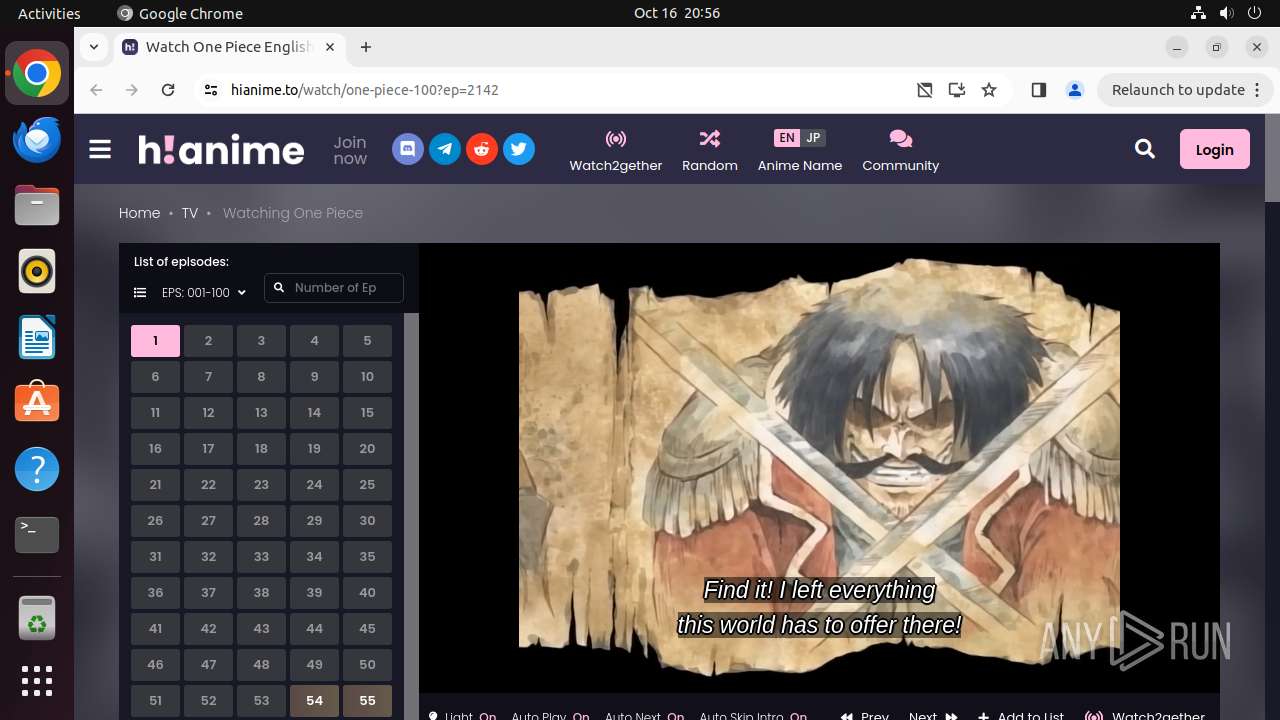The height and width of the screenshot is (720, 1280).
Task: Open Watch2gether from header
Action: [x=616, y=150]
